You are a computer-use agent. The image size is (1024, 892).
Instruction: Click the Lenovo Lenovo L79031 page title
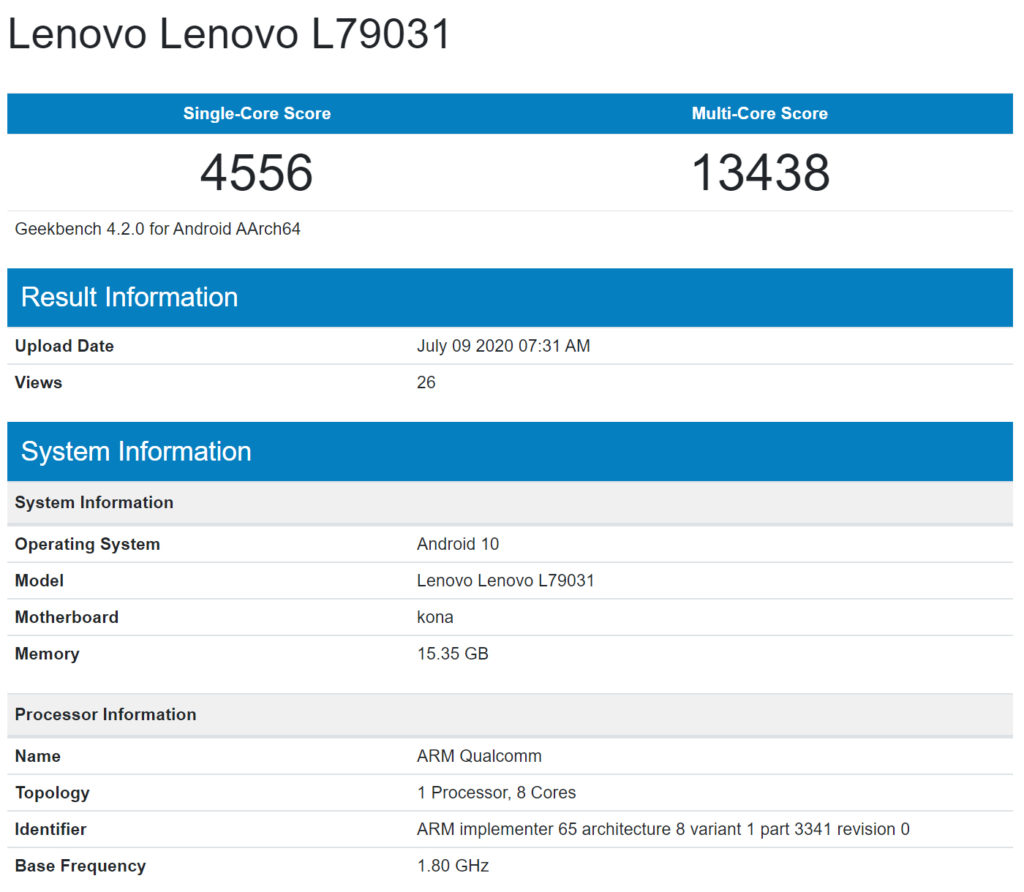click(x=229, y=35)
